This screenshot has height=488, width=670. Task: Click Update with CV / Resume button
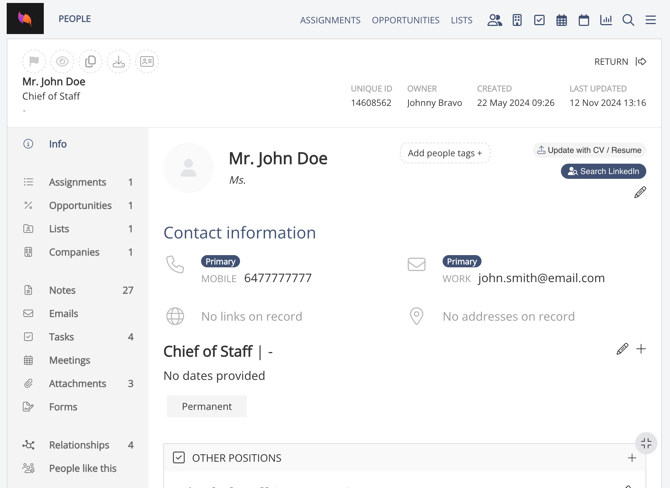point(589,150)
